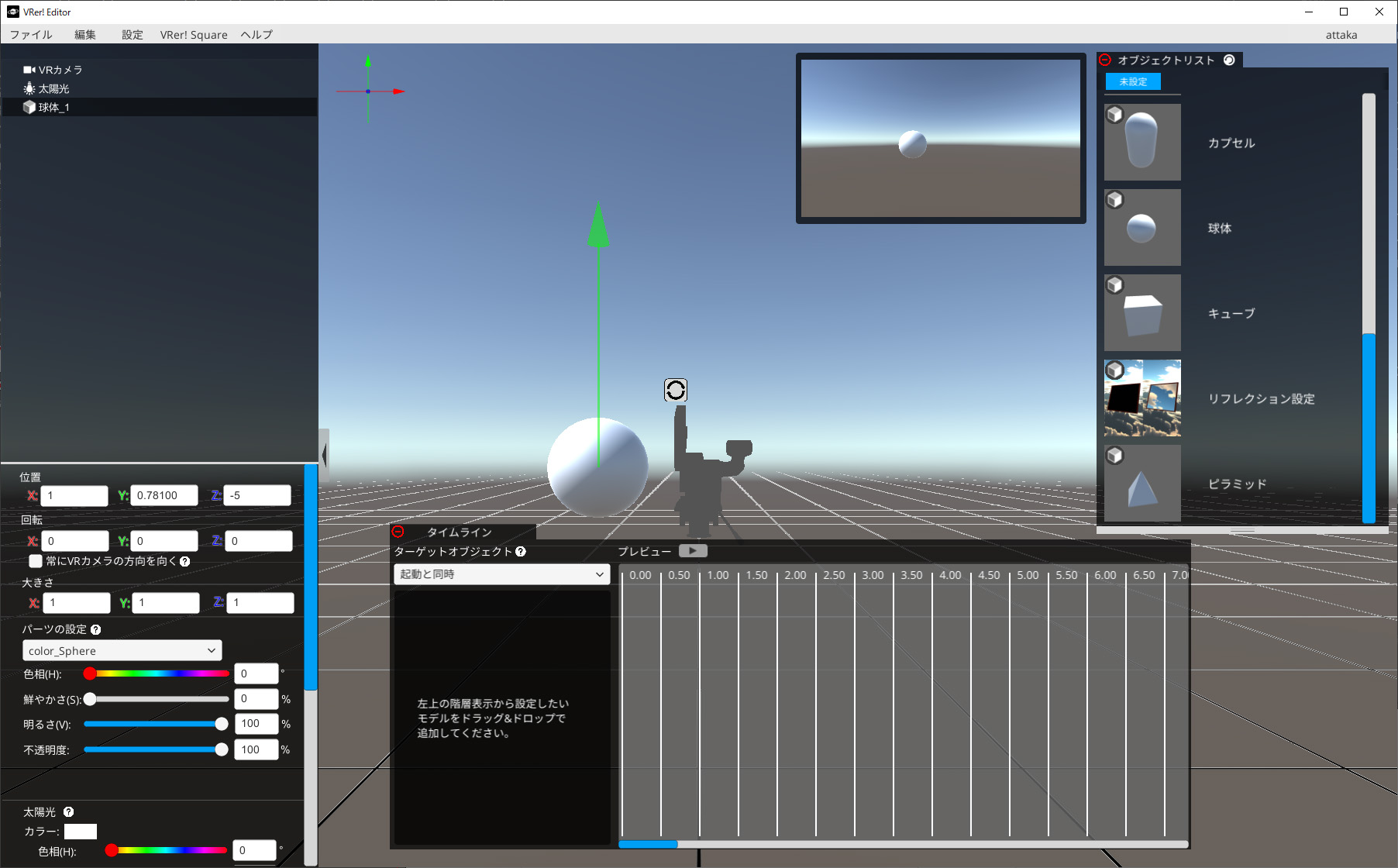Select the 太陽光 sun icon in hierarchy
This screenshot has width=1398, height=868.
[29, 88]
